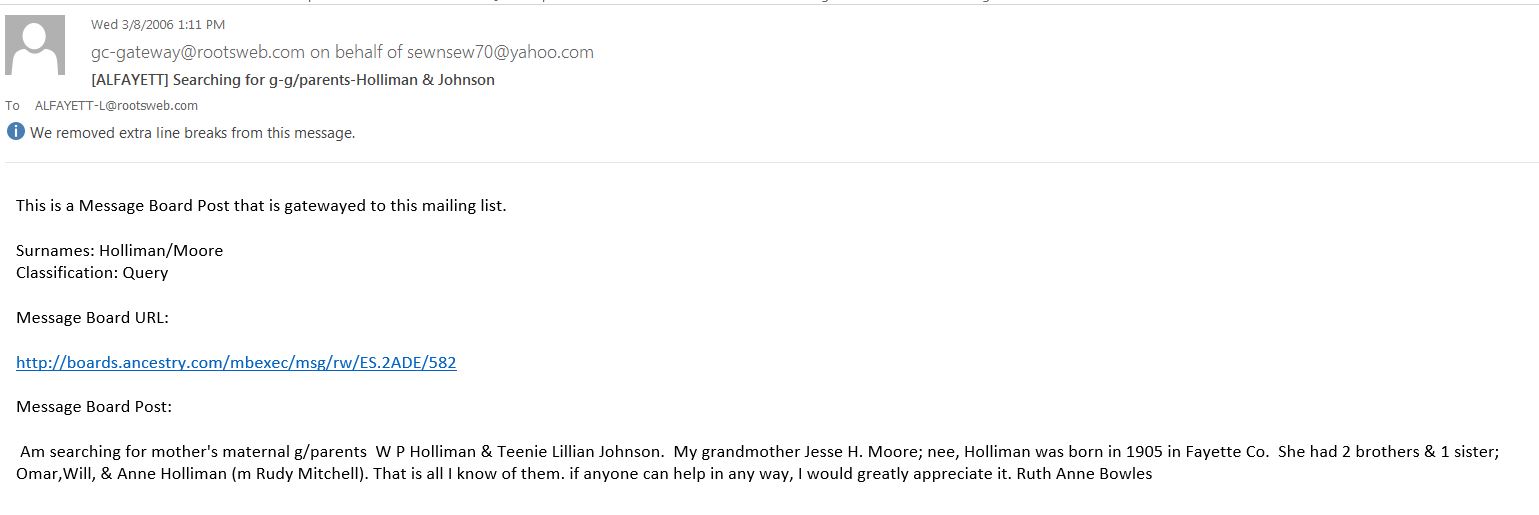The width and height of the screenshot is (1539, 515).
Task: Click the sender's gray avatar placeholder icon
Action: (36, 45)
